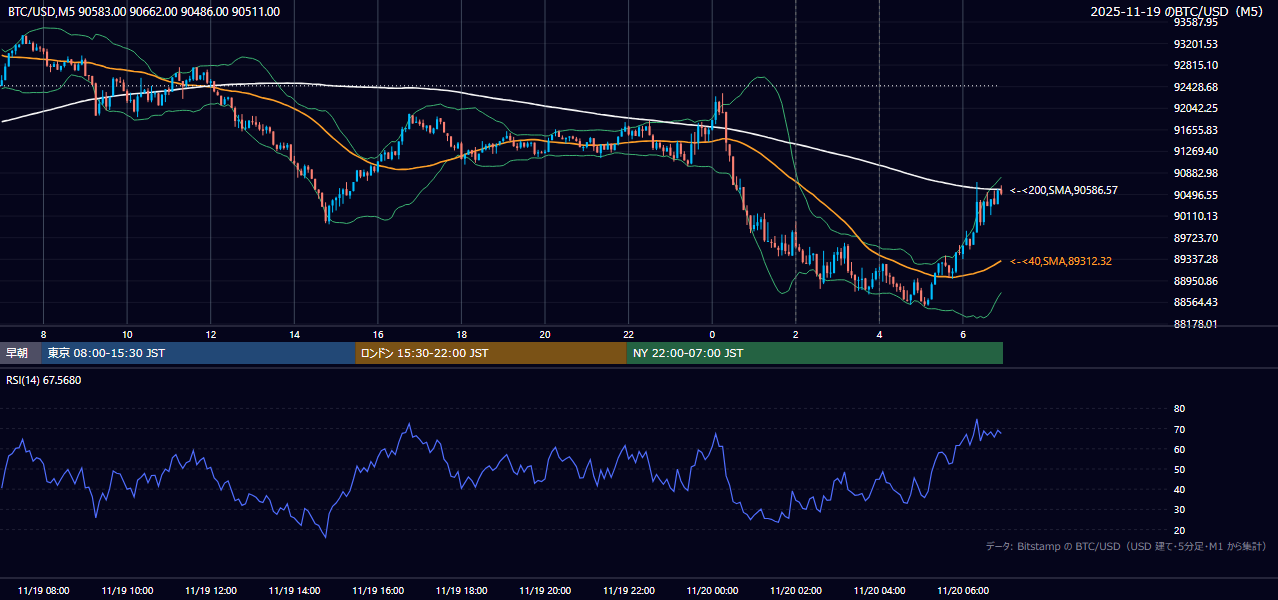Select the RSI scale value 60
This screenshot has height=600, width=1278.
[x=1179, y=449]
